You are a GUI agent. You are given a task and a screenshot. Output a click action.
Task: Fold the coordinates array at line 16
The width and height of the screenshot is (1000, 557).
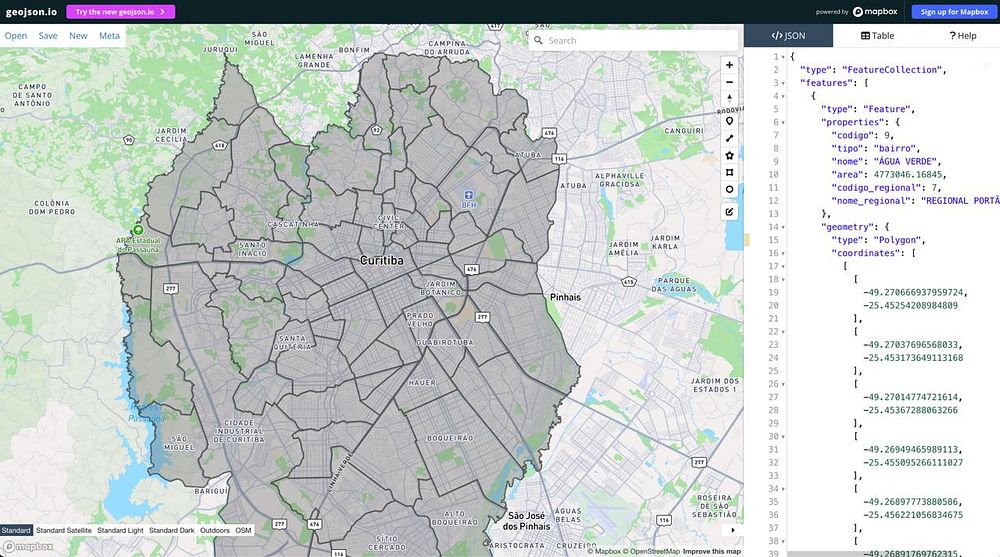pyautogui.click(x=783, y=253)
